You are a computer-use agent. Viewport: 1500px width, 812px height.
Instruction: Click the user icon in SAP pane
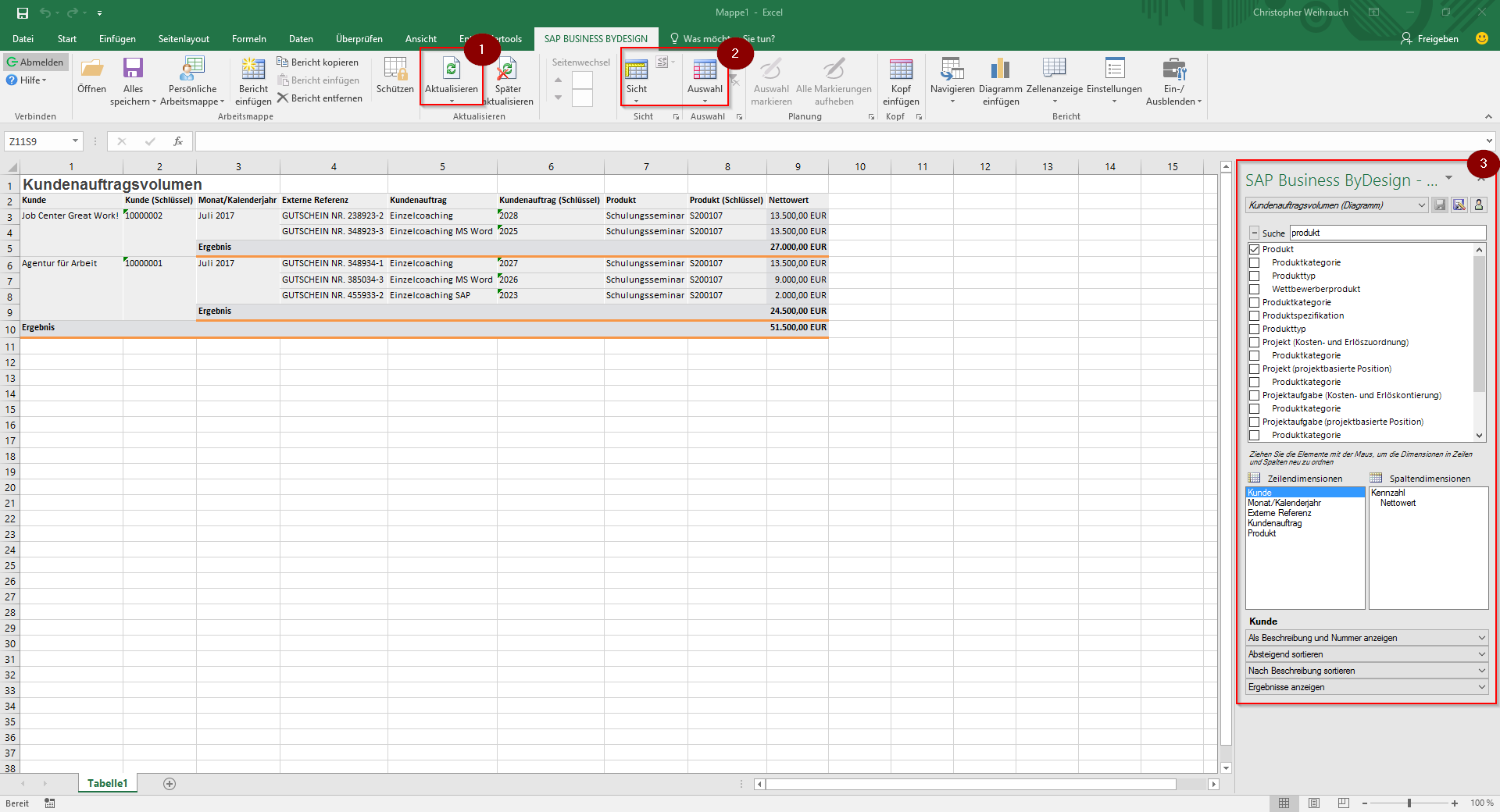1478,205
